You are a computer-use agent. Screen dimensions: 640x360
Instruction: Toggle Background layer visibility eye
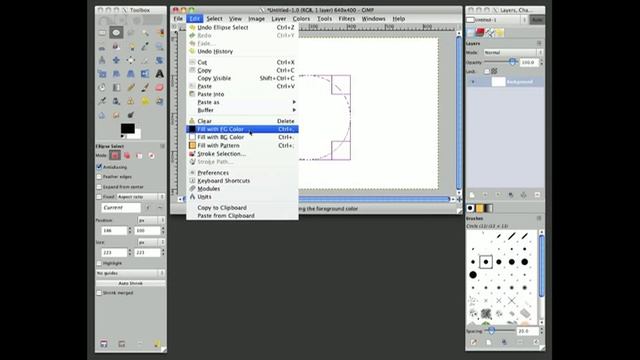click(473, 82)
